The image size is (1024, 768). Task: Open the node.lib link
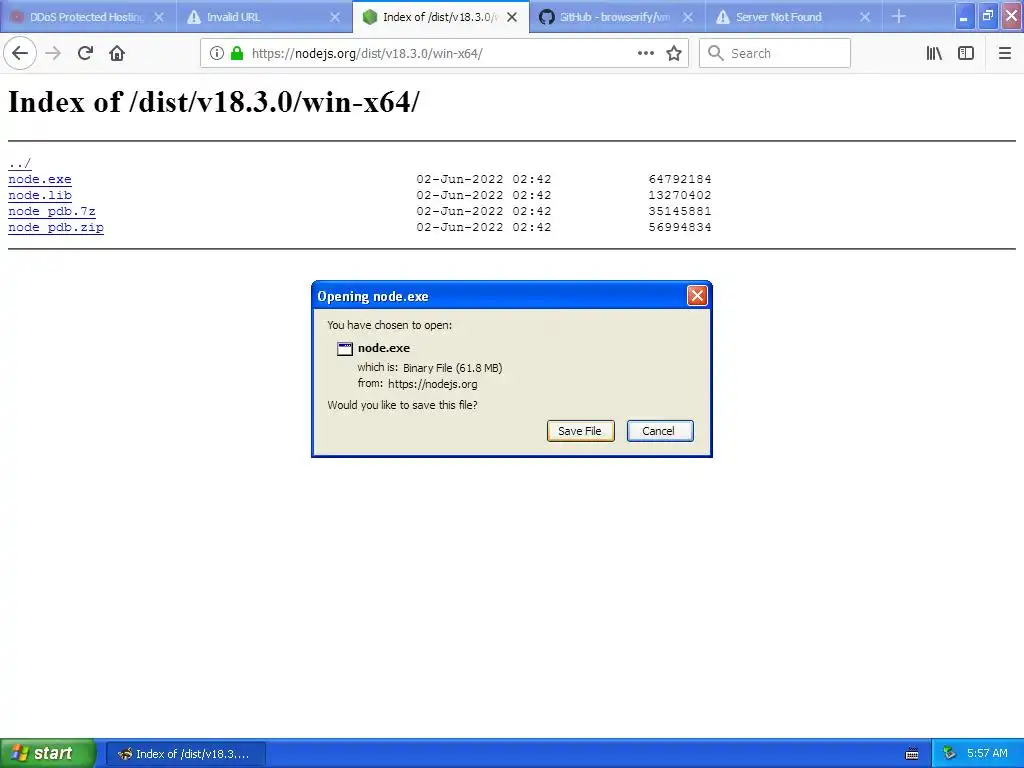pos(40,195)
